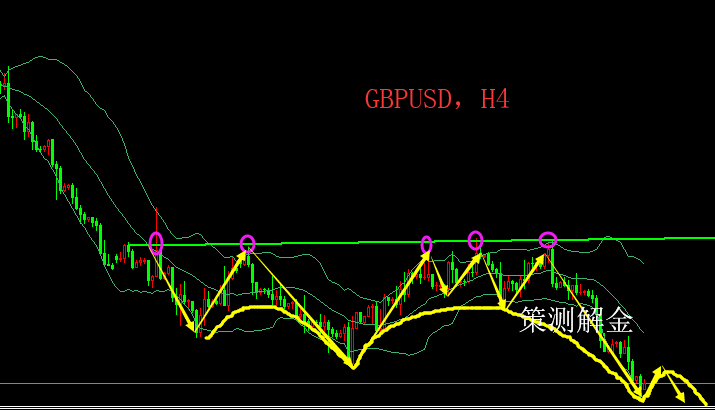
Task: Click the white 策测解金 watermark text
Action: [577, 320]
